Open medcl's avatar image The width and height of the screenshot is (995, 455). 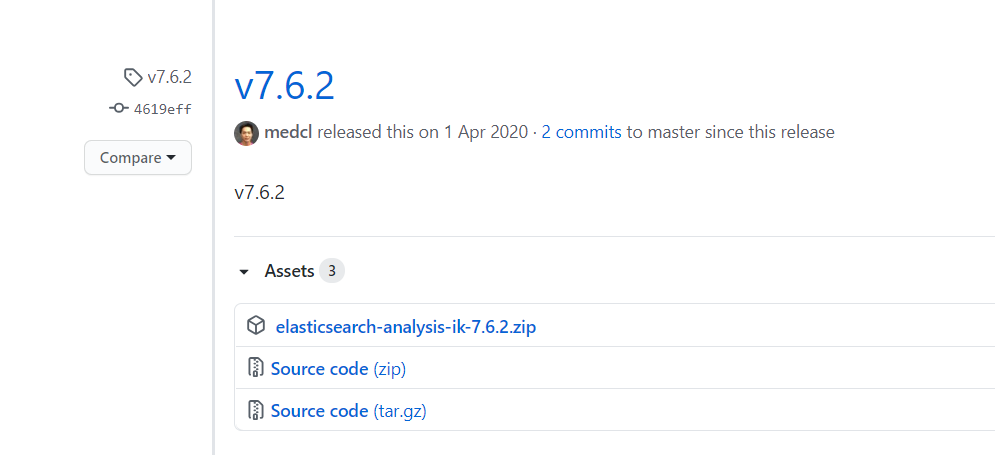point(246,133)
